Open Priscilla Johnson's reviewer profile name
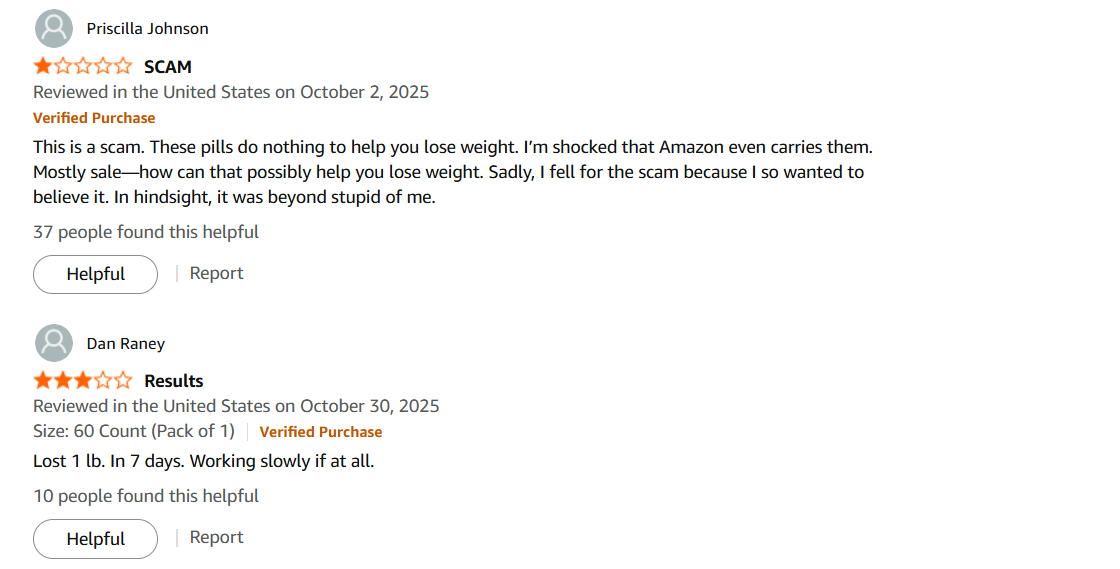 (x=147, y=29)
